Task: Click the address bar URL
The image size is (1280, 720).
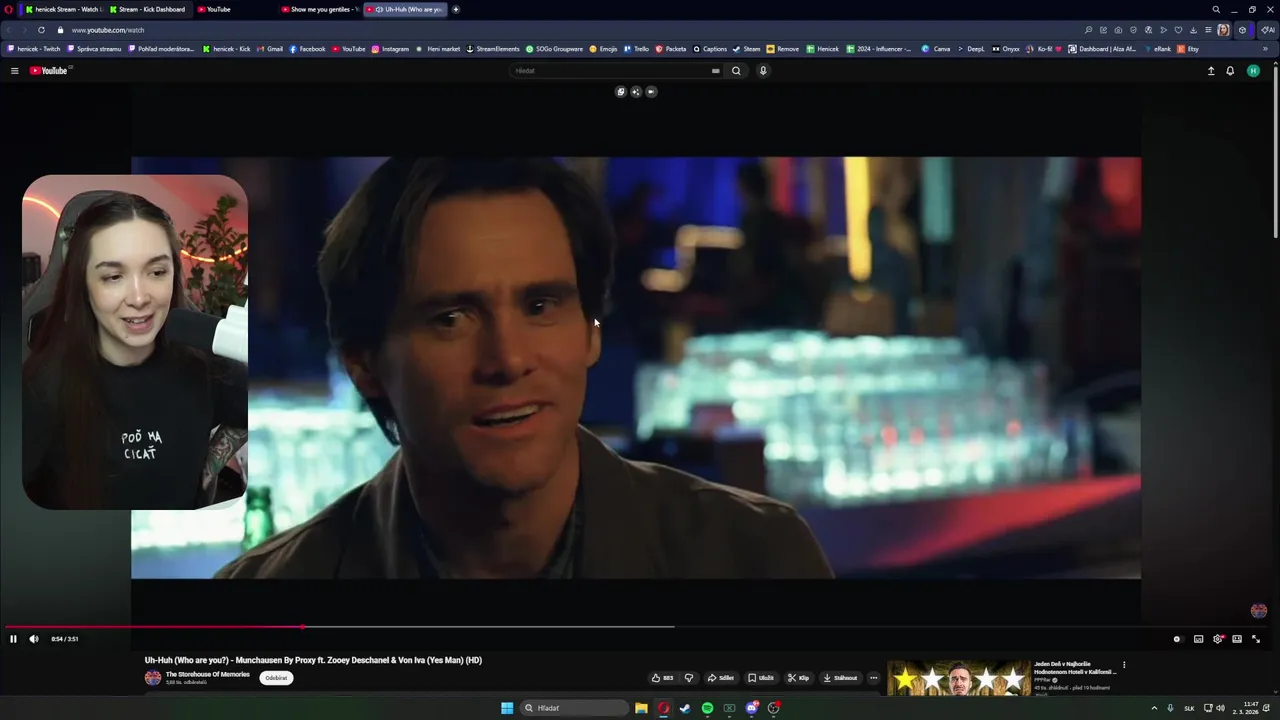Action: 108,30
